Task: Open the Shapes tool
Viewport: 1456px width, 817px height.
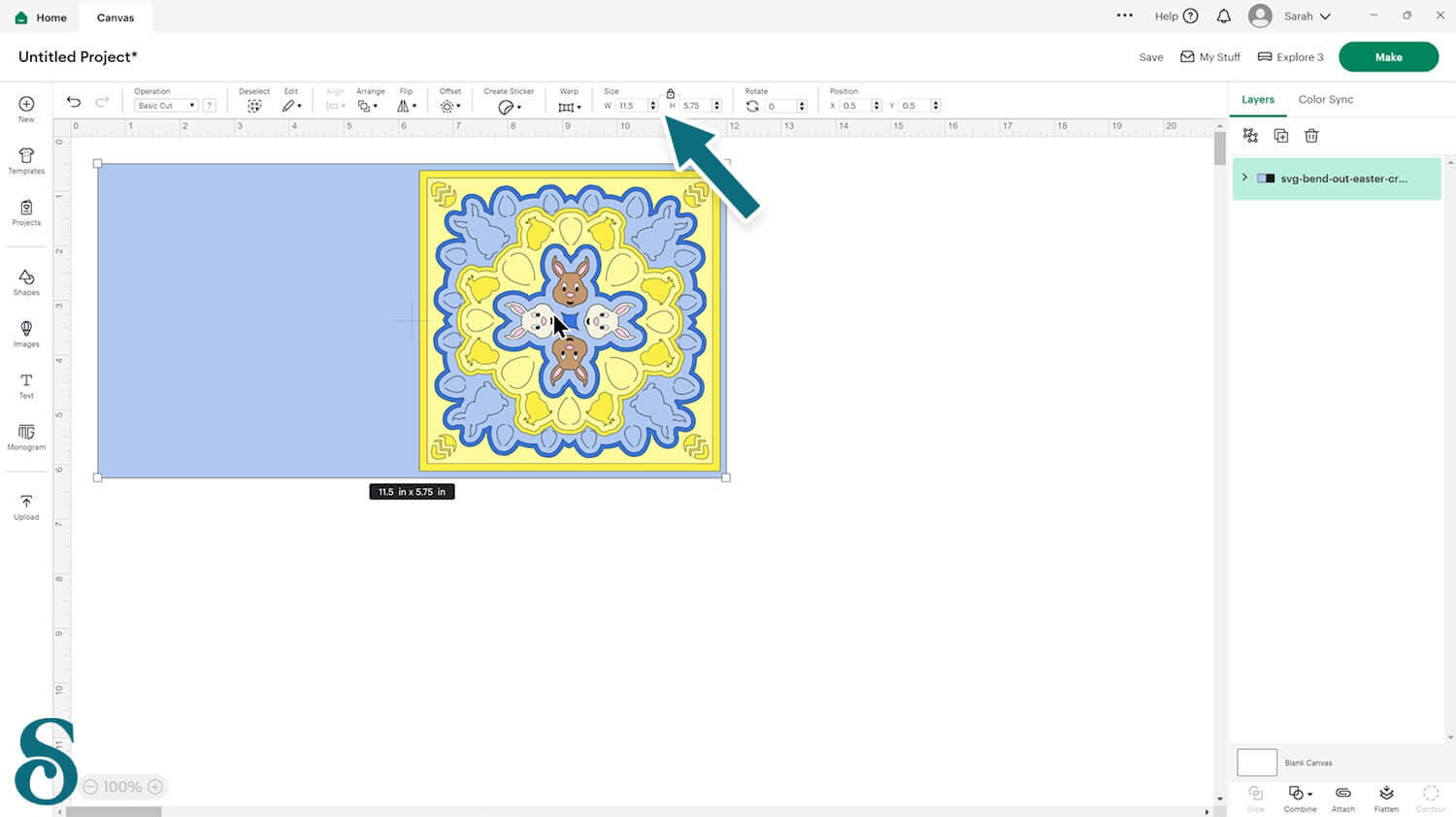Action: tap(26, 282)
